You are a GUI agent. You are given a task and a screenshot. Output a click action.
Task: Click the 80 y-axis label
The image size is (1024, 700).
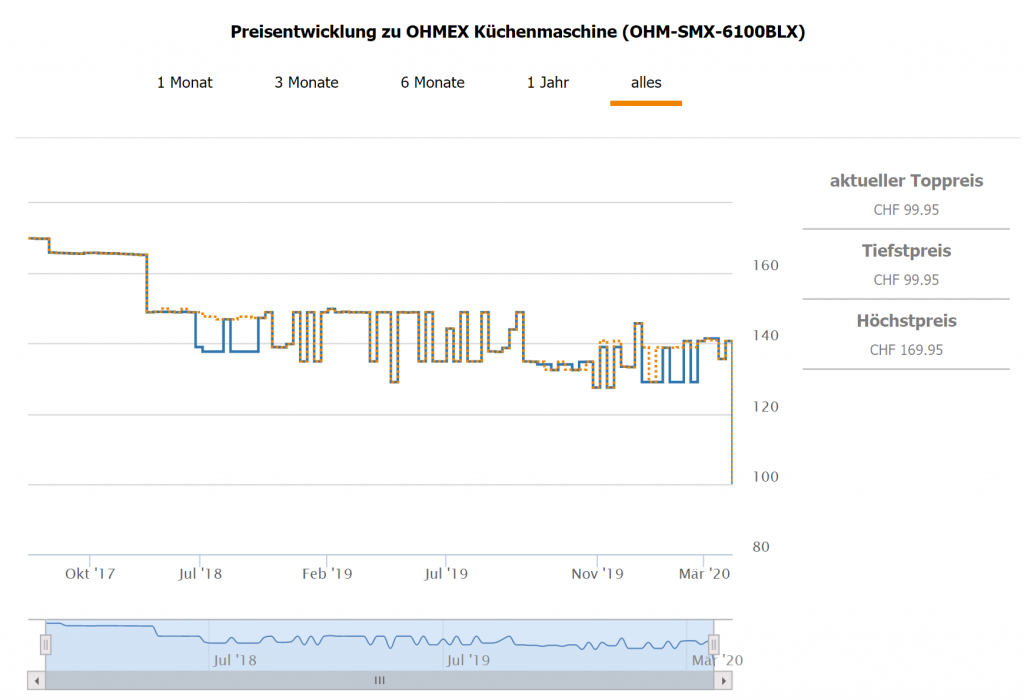coord(761,547)
